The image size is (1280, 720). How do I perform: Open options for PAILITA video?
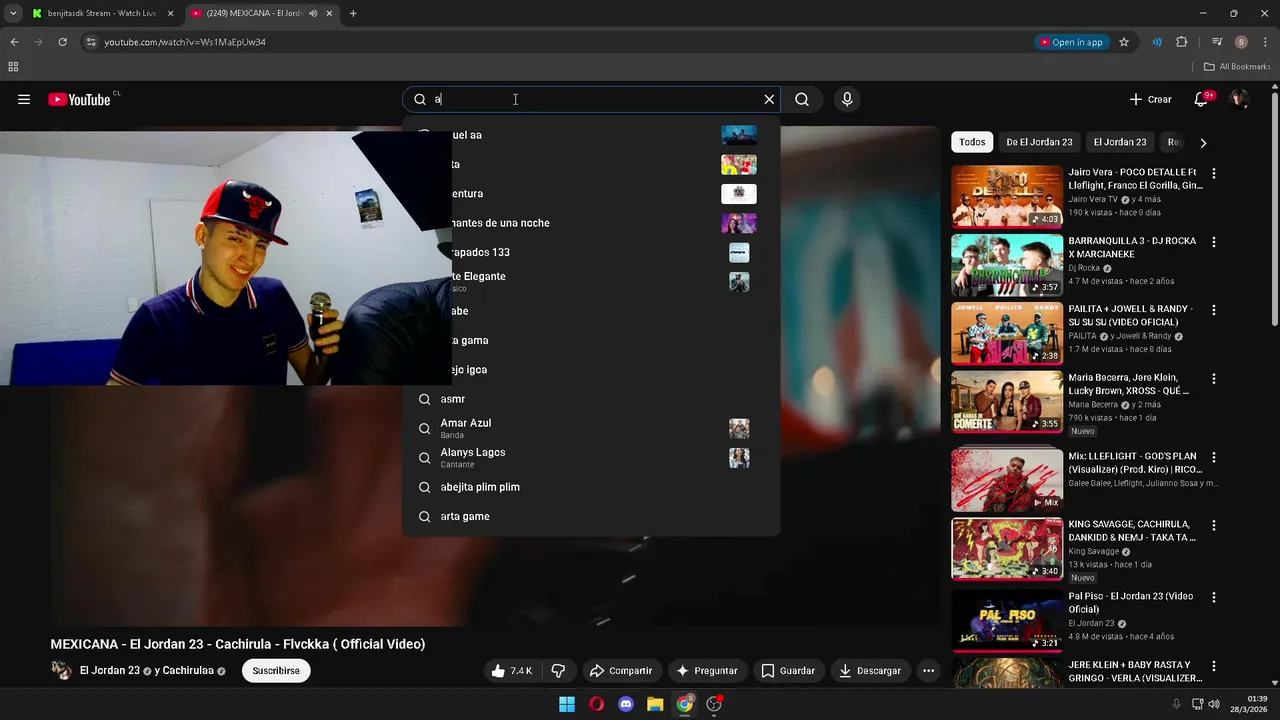click(x=1214, y=310)
